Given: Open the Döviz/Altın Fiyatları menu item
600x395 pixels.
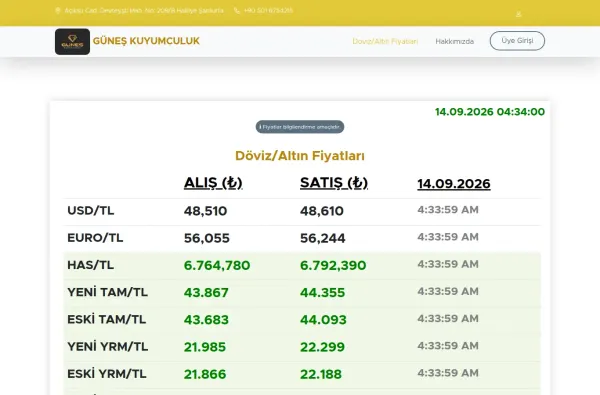Looking at the screenshot, I should pos(385,41).
